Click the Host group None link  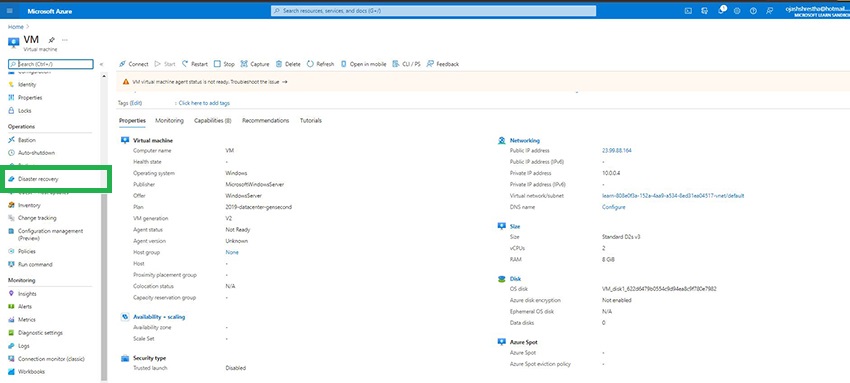click(x=231, y=252)
